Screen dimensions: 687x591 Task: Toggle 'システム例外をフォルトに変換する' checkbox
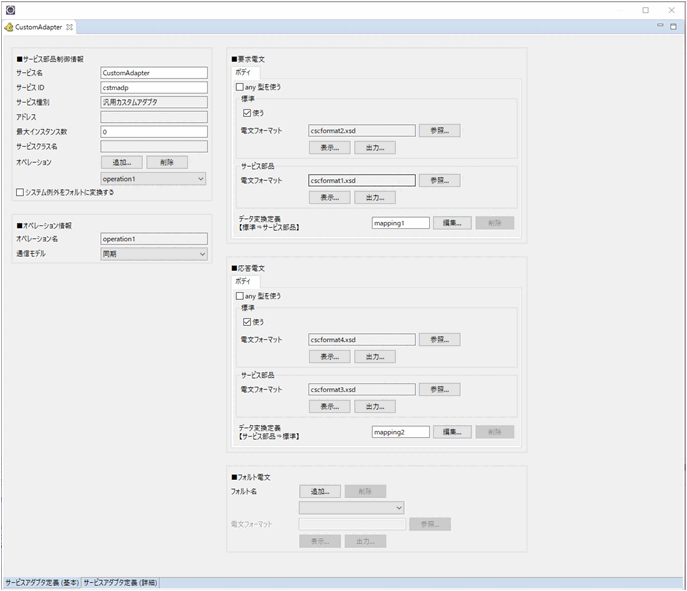(20, 192)
